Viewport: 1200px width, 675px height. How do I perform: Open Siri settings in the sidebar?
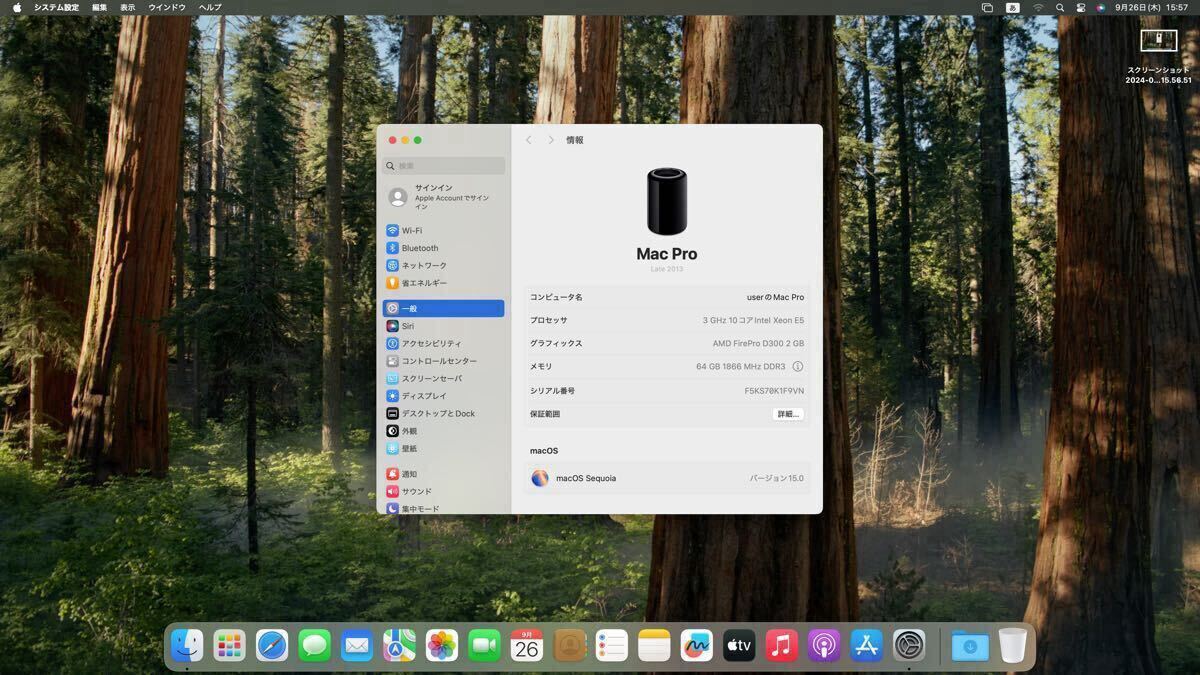point(443,326)
